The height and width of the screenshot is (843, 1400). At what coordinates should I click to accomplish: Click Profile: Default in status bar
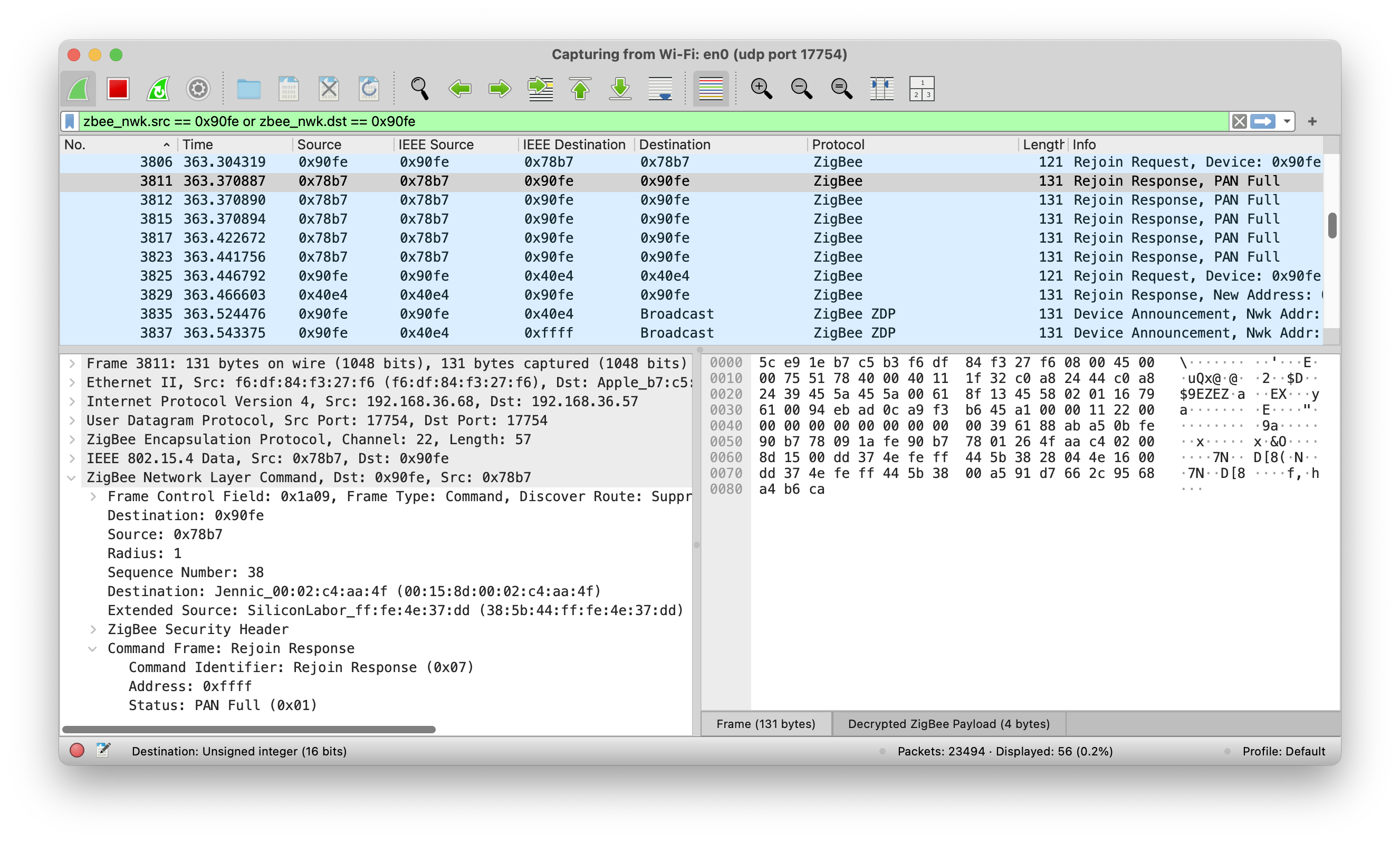(1283, 752)
